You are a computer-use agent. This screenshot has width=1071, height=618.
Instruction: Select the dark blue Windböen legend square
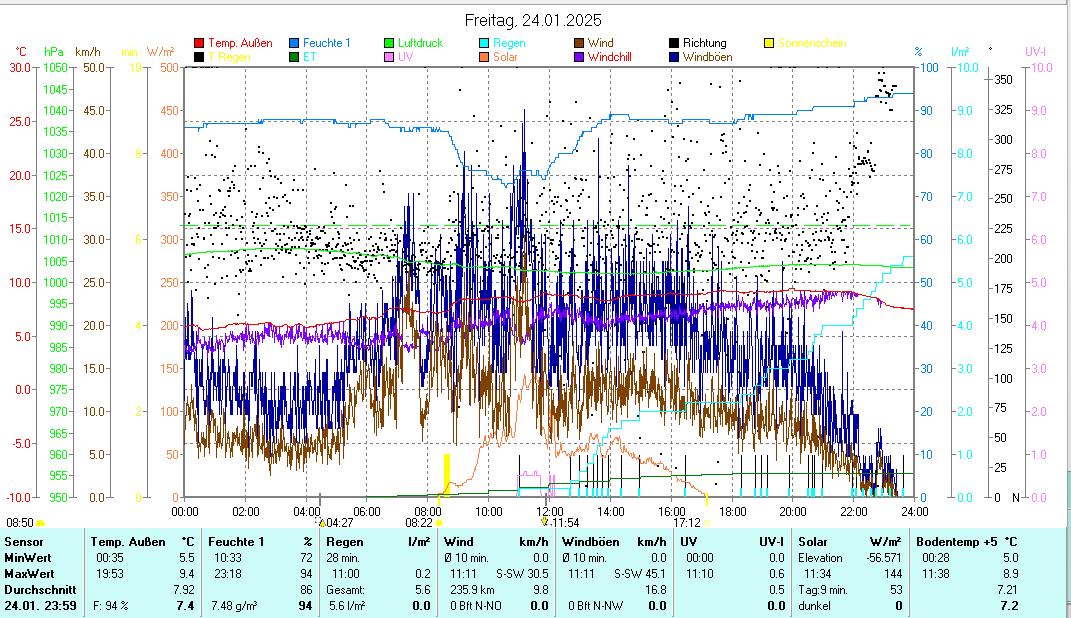coord(674,57)
